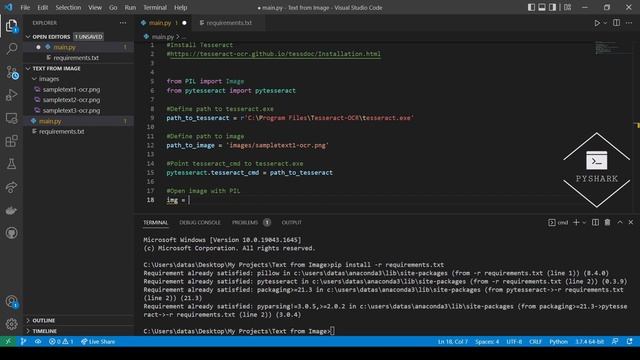Viewport: 640px width, 360px height.
Task: Open the Selection menu
Action: [68, 7]
